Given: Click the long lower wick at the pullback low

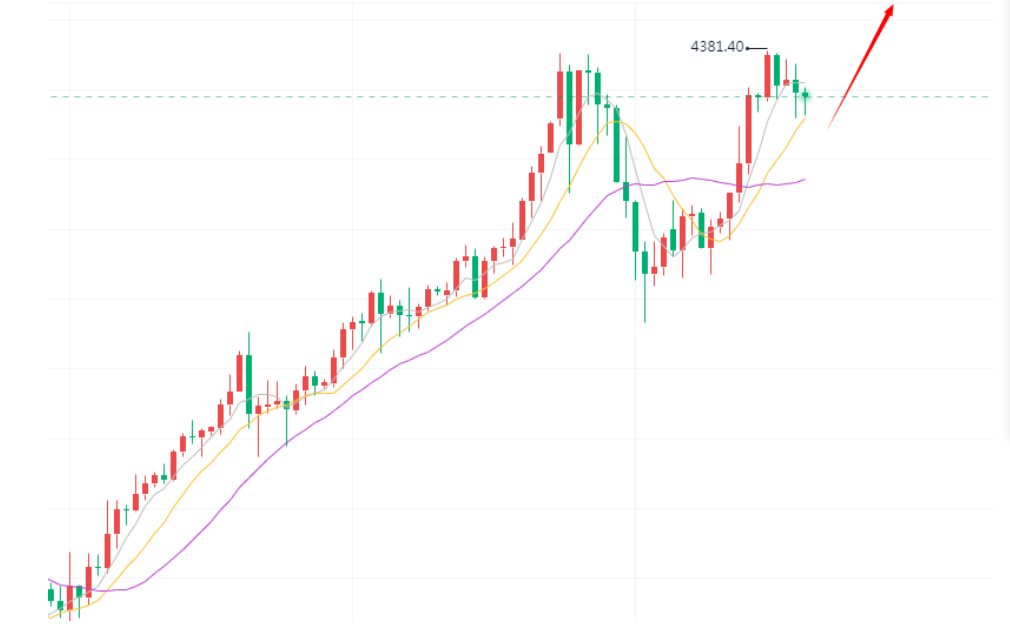Looking at the screenshot, I should tap(645, 300).
